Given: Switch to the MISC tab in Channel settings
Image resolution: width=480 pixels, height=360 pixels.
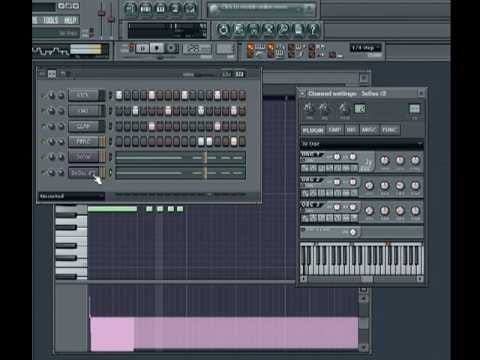Looking at the screenshot, I should coord(369,130).
